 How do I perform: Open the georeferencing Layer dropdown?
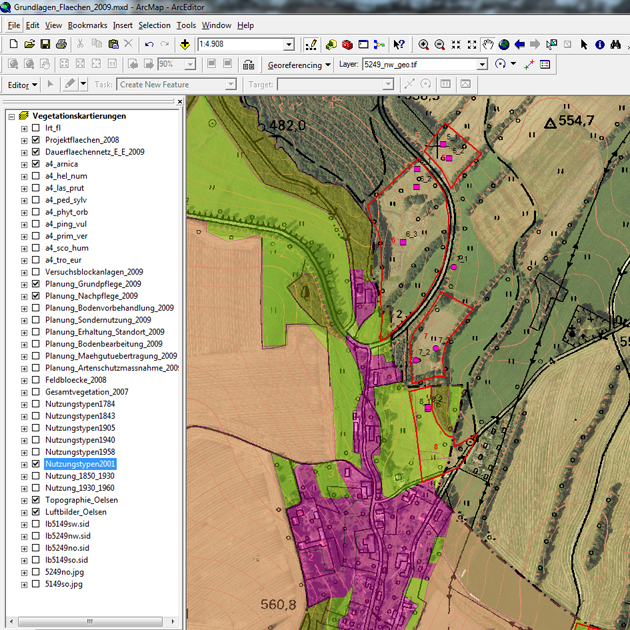(482, 64)
